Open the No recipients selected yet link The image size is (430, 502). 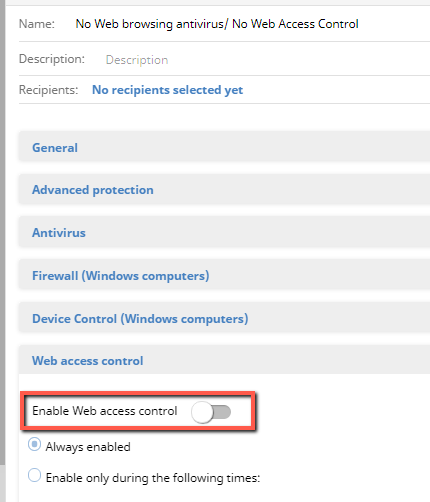coord(167,90)
